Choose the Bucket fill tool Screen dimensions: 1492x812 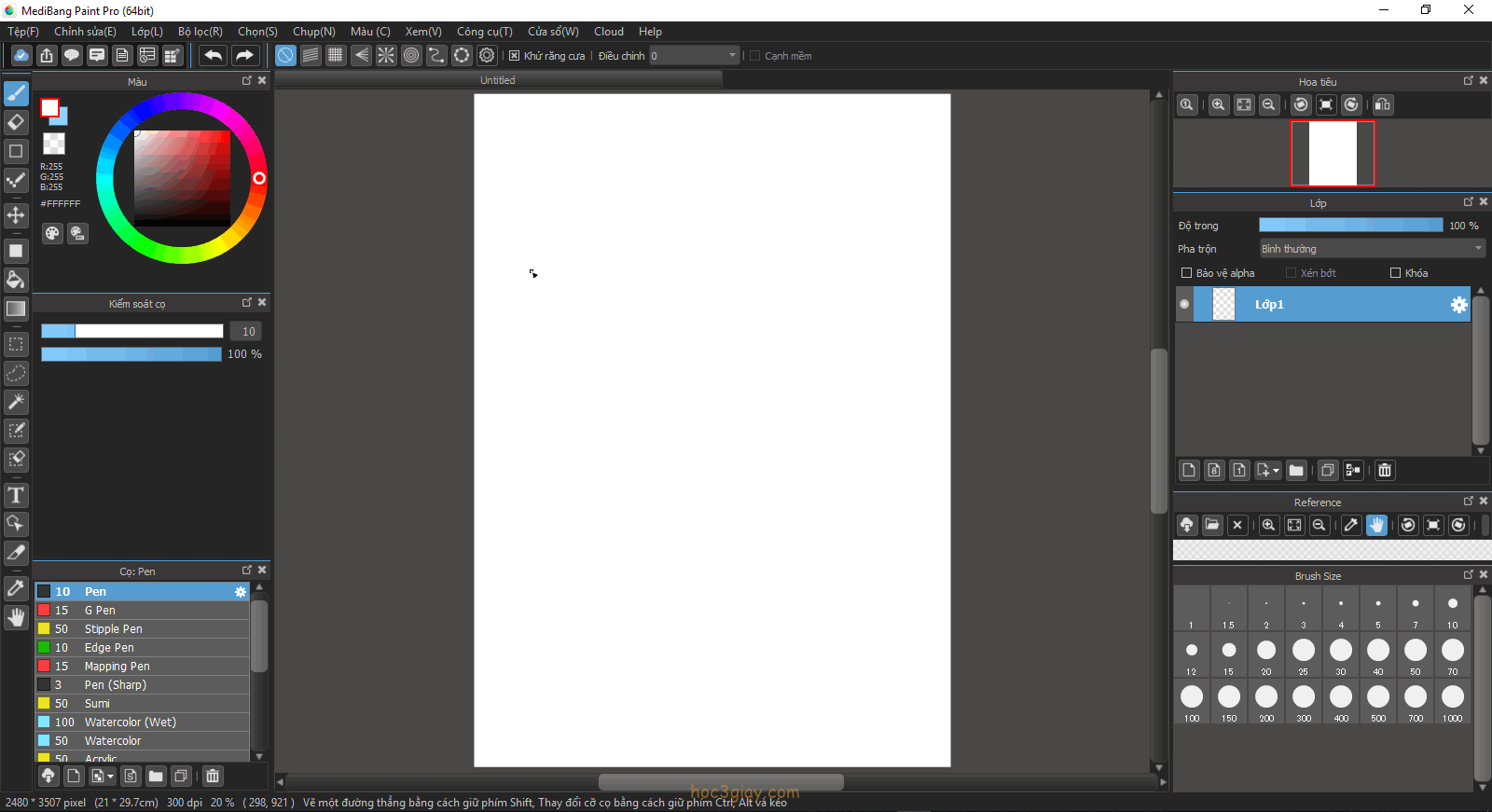click(16, 280)
